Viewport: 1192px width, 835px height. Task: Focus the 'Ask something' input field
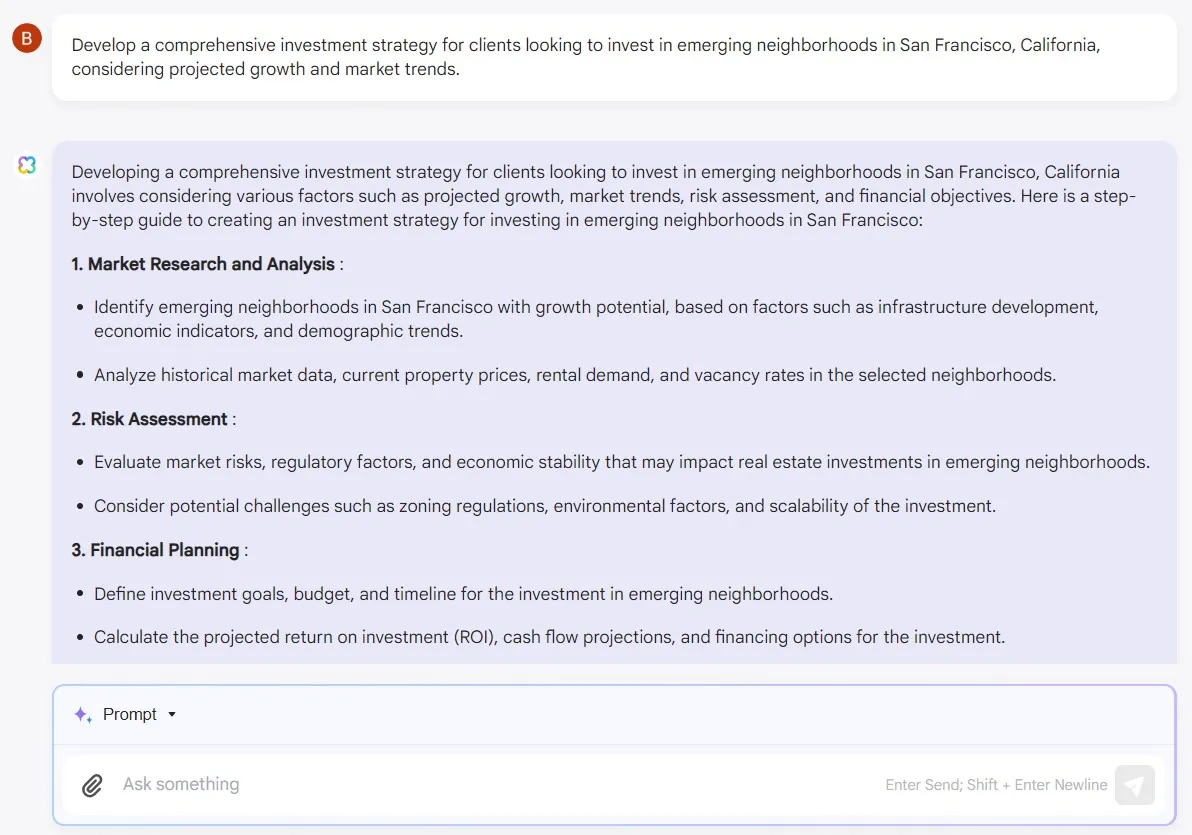tap(500, 784)
